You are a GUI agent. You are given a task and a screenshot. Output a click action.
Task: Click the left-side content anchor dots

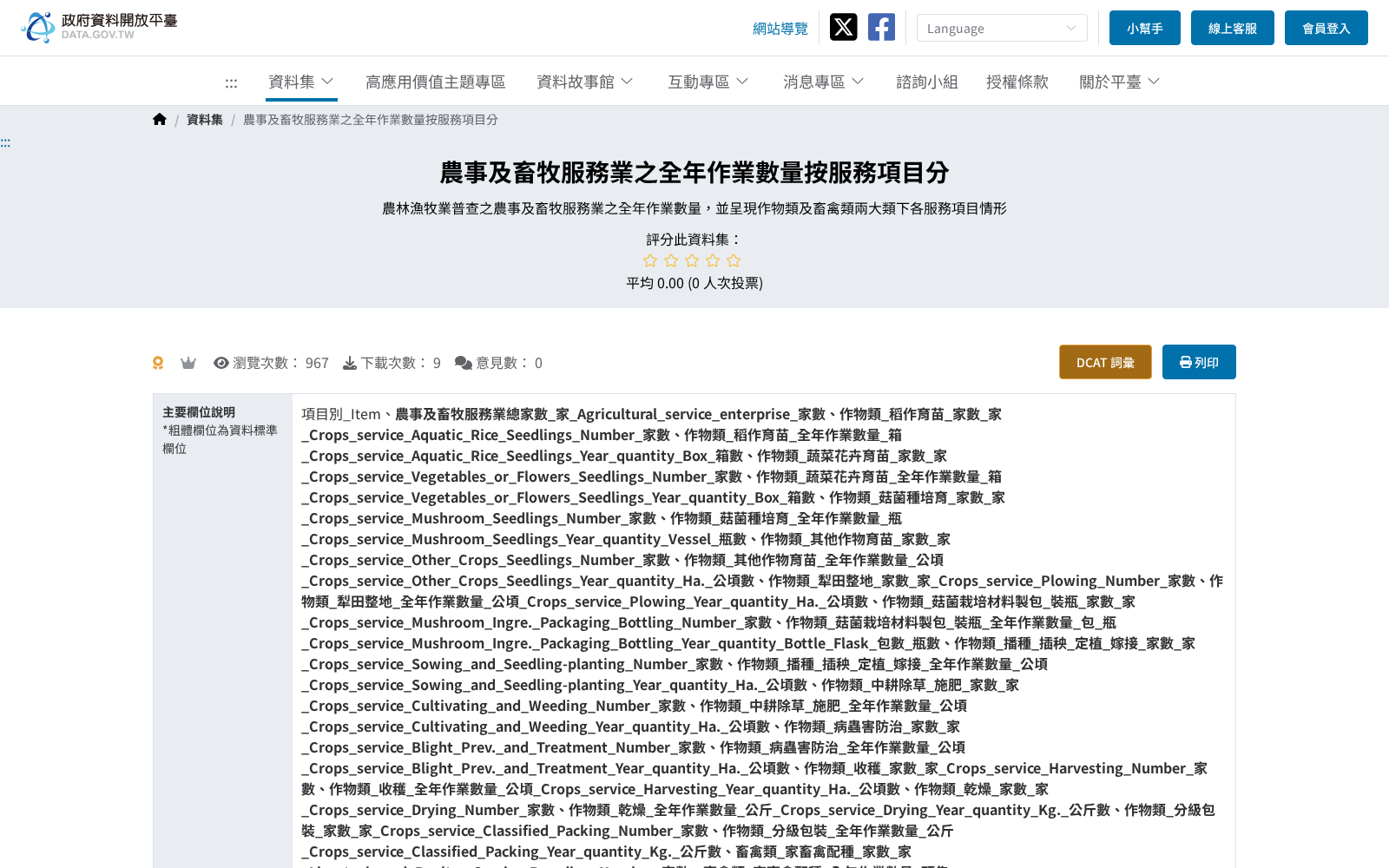coord(5,142)
